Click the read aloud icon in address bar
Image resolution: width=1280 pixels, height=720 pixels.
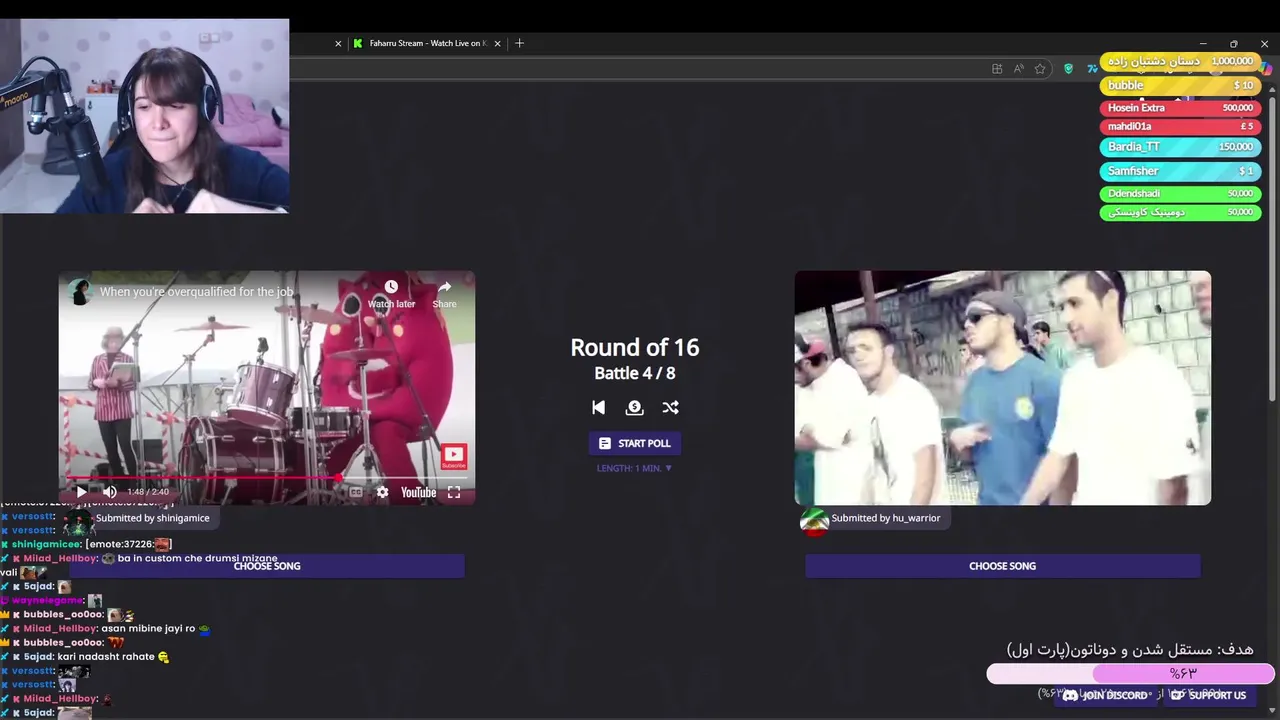click(1018, 69)
